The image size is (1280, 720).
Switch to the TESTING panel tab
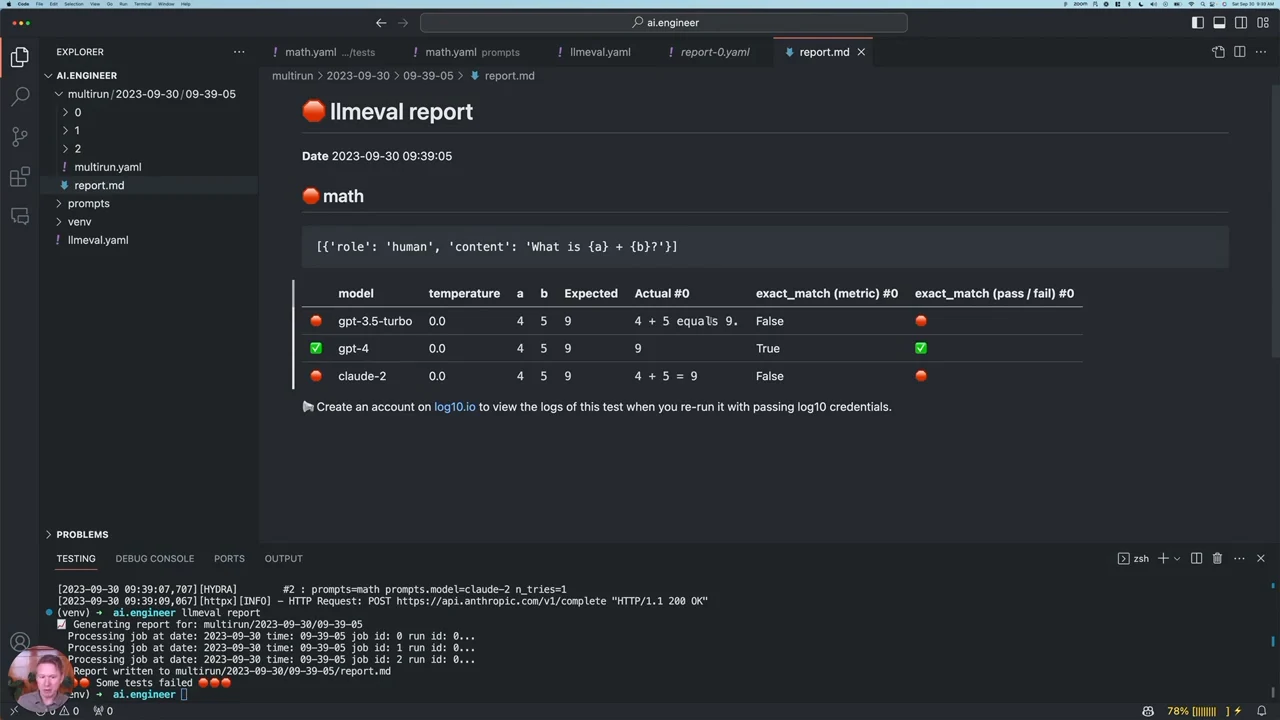click(x=76, y=559)
